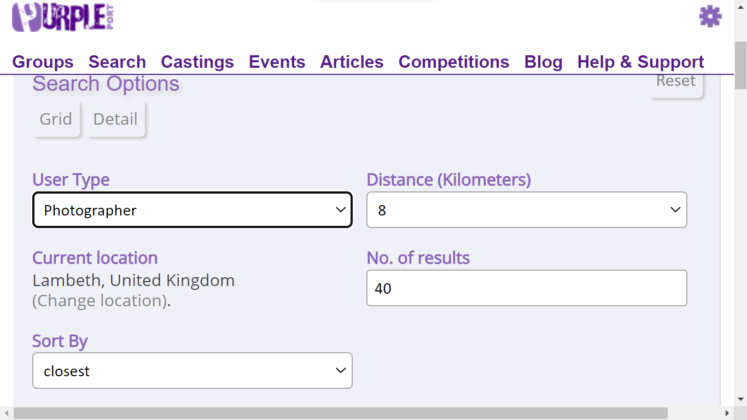Viewport: 747px width, 420px height.
Task: Switch to Detail view
Action: [x=115, y=119]
